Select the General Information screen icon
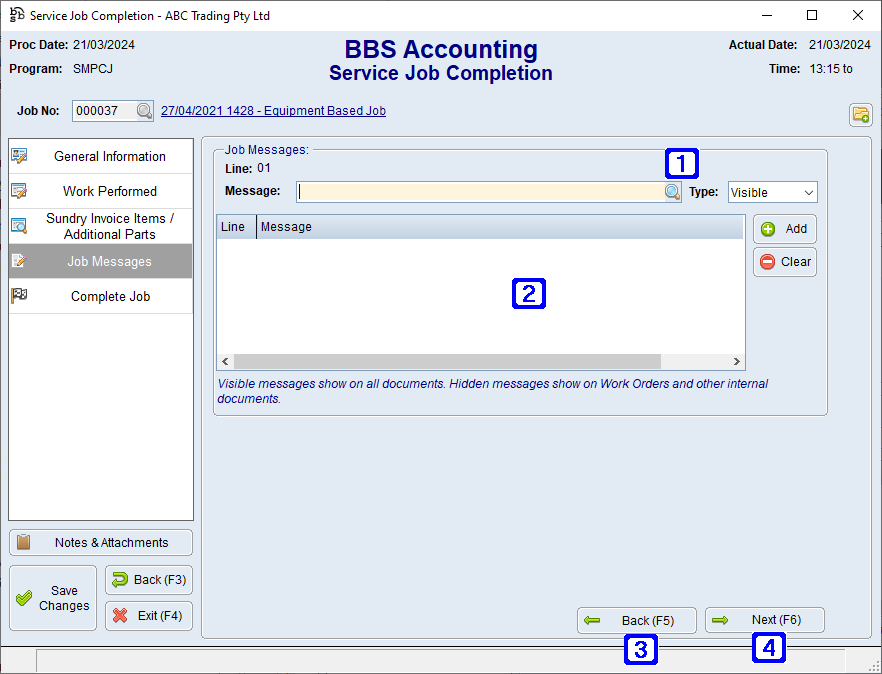This screenshot has height=674, width=882. click(20, 156)
